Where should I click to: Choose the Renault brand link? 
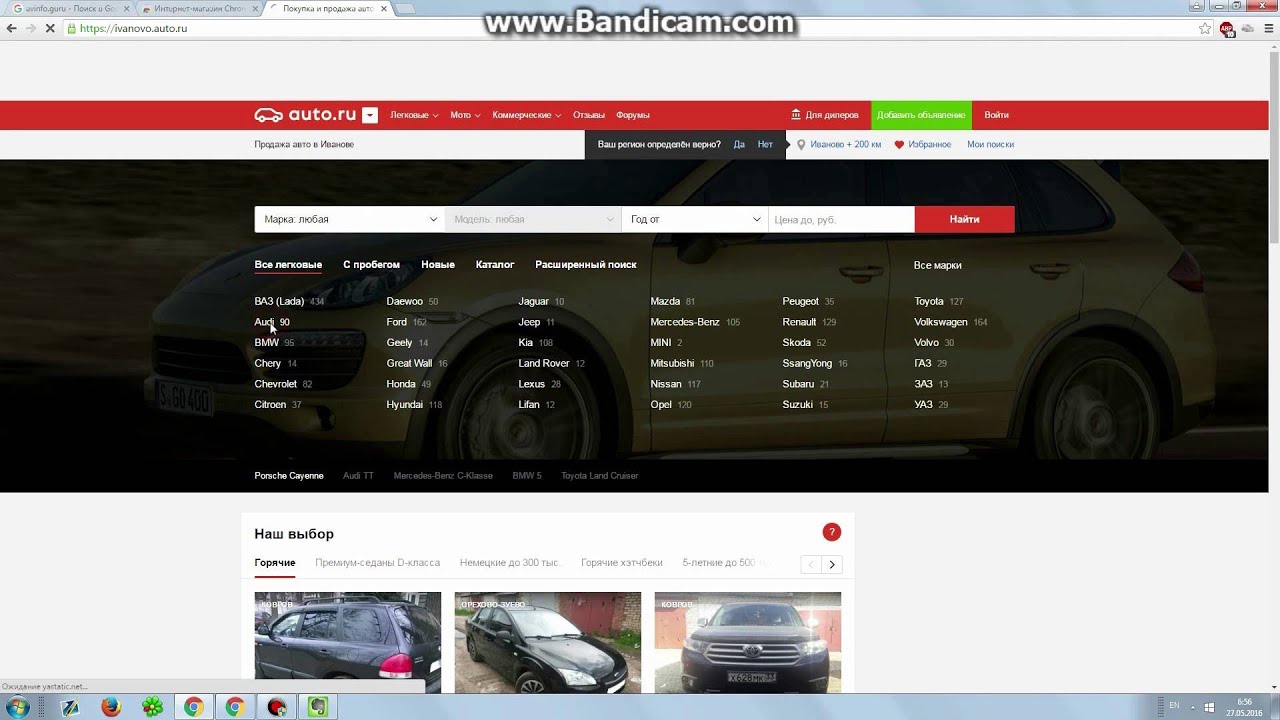(x=799, y=322)
